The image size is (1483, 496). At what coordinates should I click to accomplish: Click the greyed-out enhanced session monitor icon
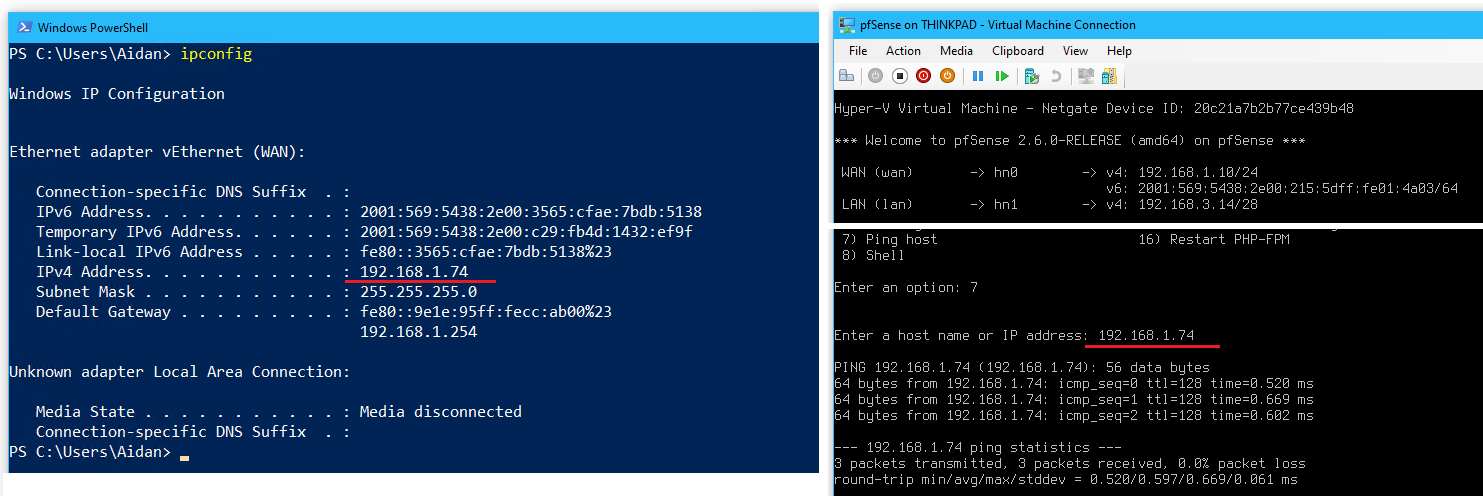pos(1085,76)
